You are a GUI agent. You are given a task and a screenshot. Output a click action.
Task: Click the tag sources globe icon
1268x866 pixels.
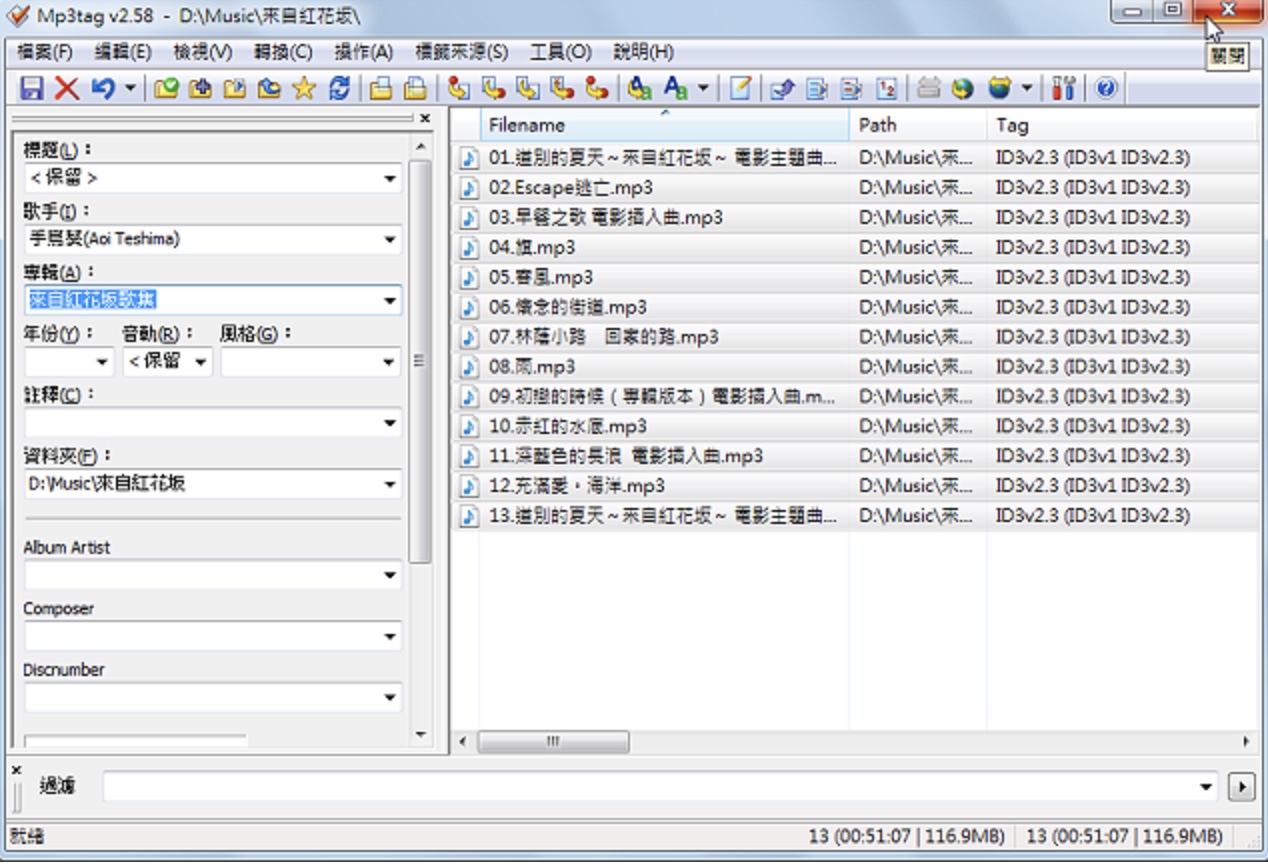pos(1000,89)
